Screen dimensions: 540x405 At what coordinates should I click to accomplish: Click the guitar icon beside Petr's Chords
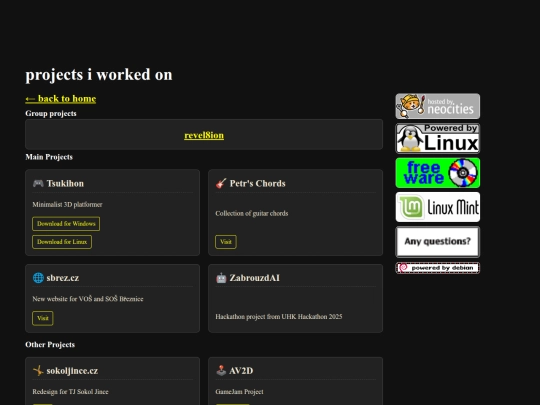coord(221,183)
